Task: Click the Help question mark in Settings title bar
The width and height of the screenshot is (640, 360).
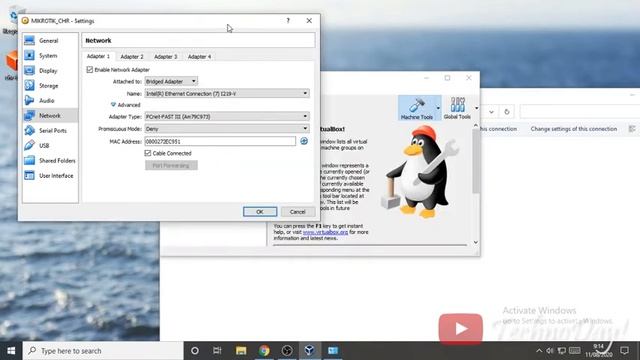Action: click(x=288, y=21)
